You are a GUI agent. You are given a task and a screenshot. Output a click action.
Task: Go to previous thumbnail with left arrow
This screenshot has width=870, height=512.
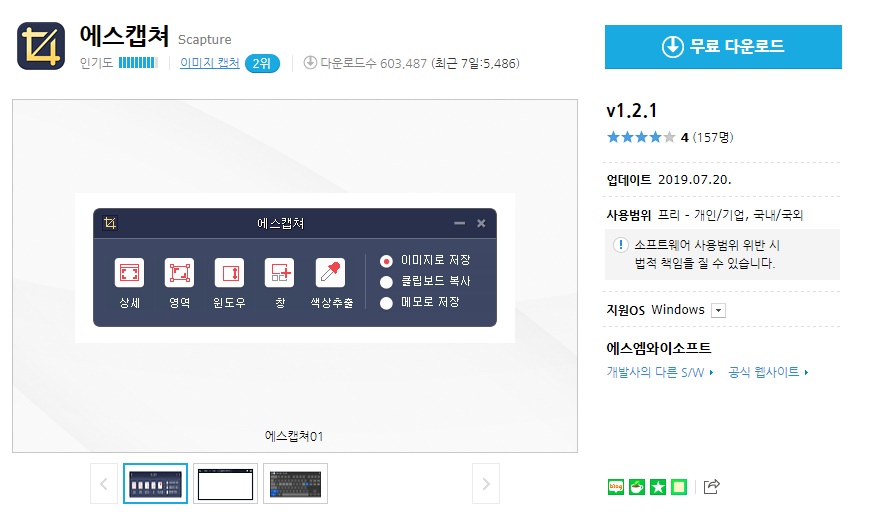coord(104,484)
